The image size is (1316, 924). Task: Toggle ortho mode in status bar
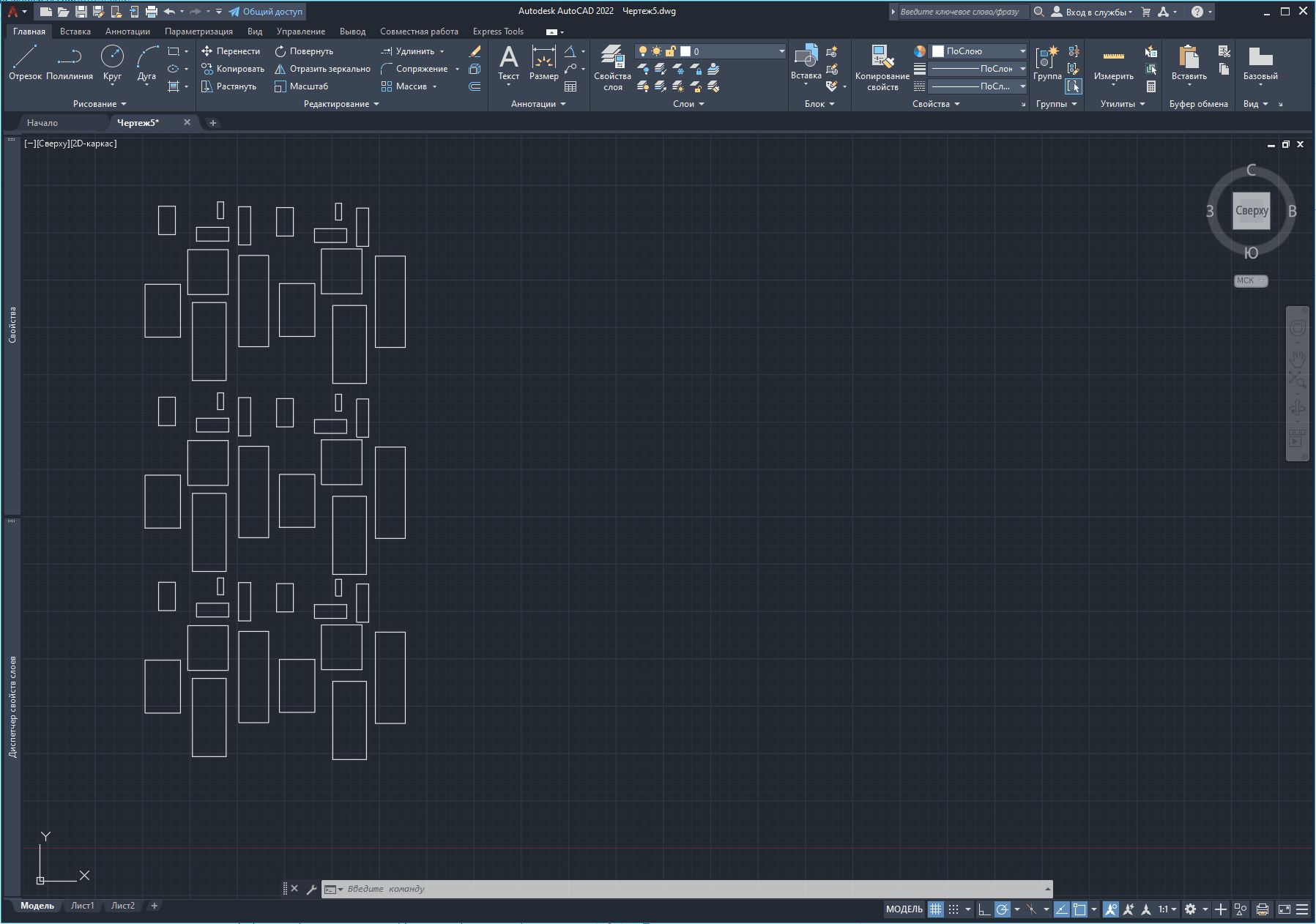tap(984, 909)
